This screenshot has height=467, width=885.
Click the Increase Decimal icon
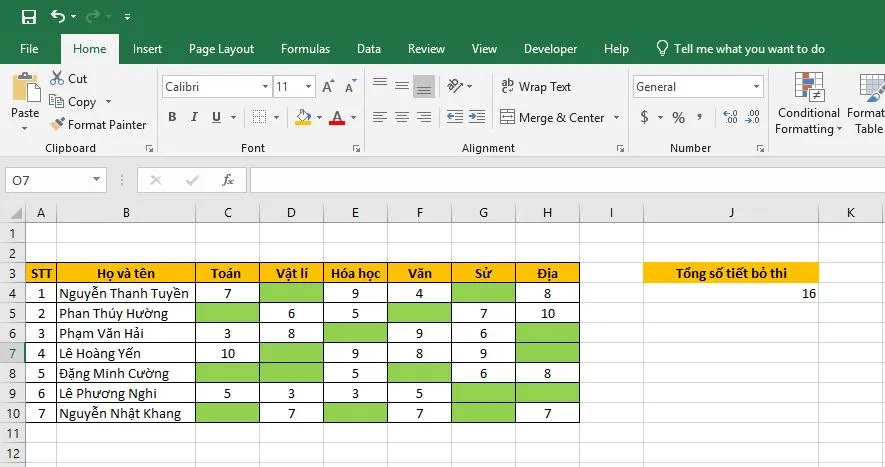click(730, 117)
